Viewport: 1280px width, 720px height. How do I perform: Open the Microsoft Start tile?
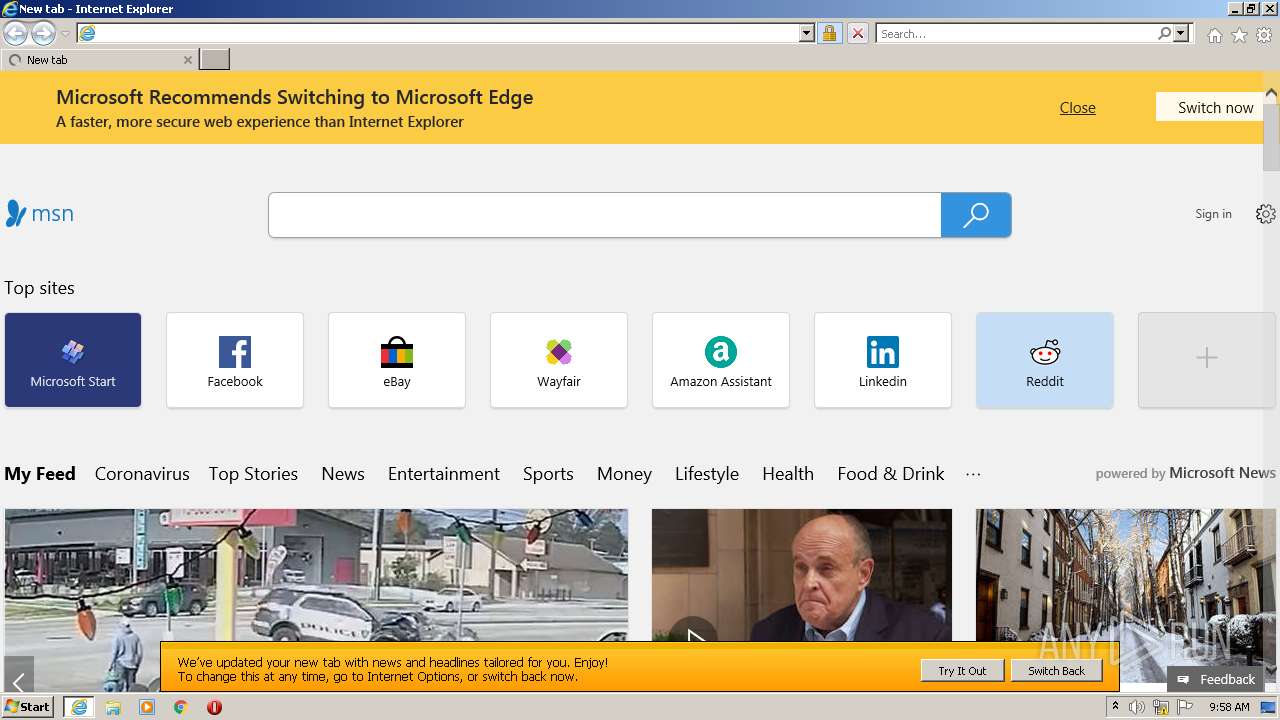click(73, 360)
